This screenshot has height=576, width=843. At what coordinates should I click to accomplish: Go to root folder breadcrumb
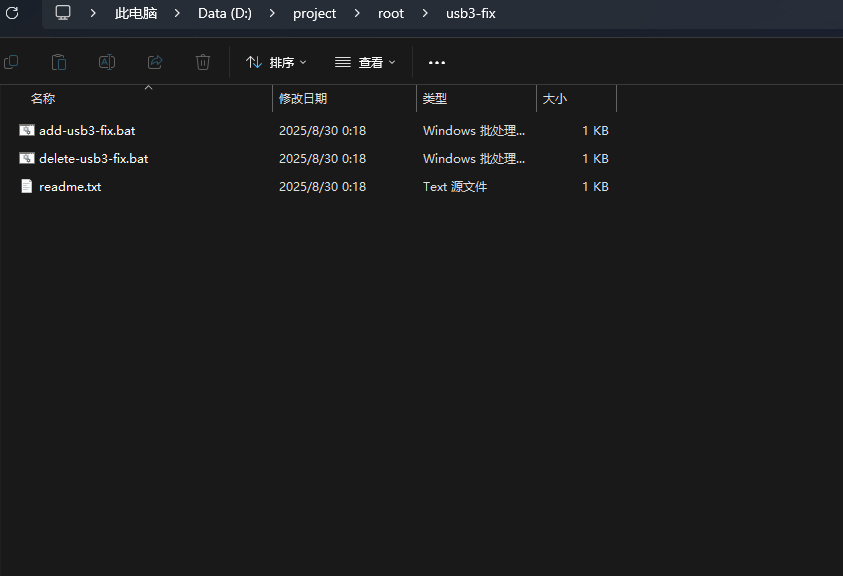pos(391,13)
